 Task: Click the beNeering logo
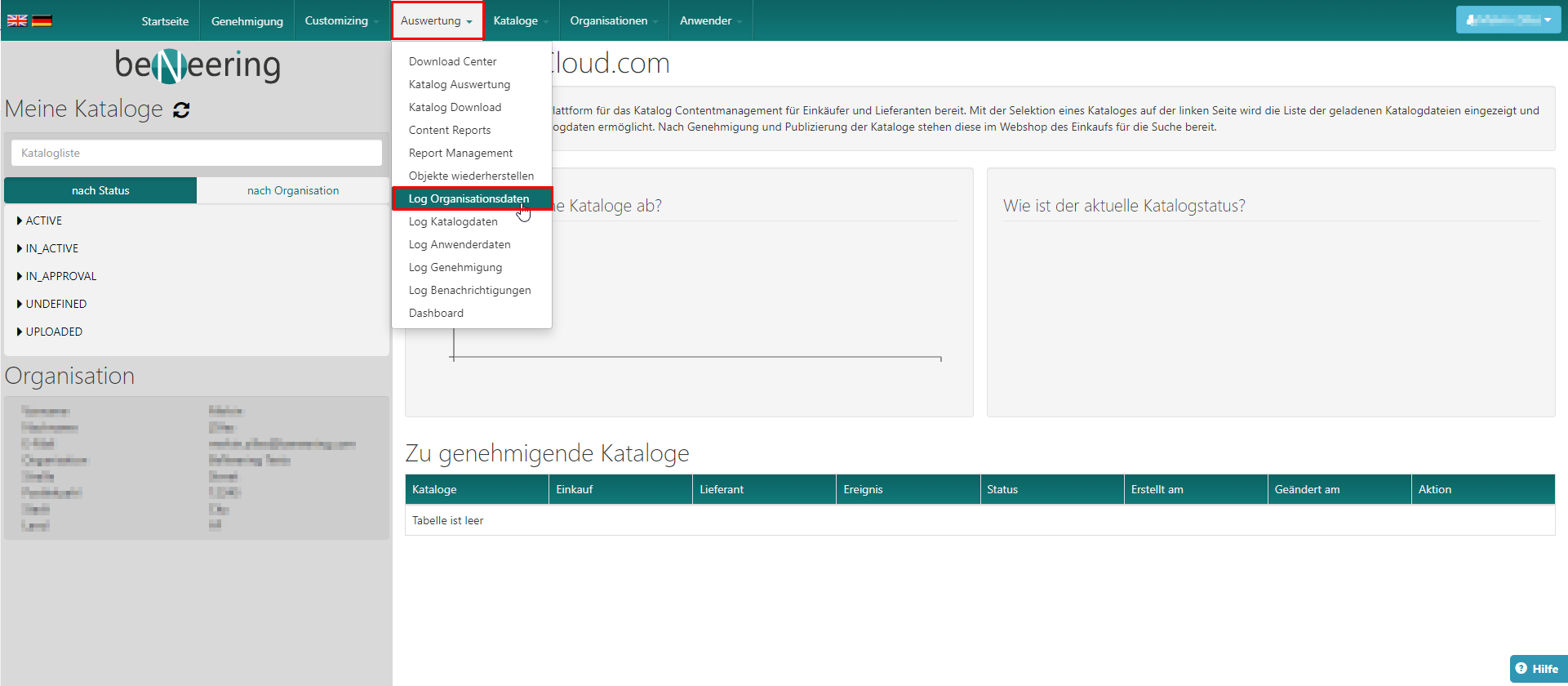[x=198, y=65]
